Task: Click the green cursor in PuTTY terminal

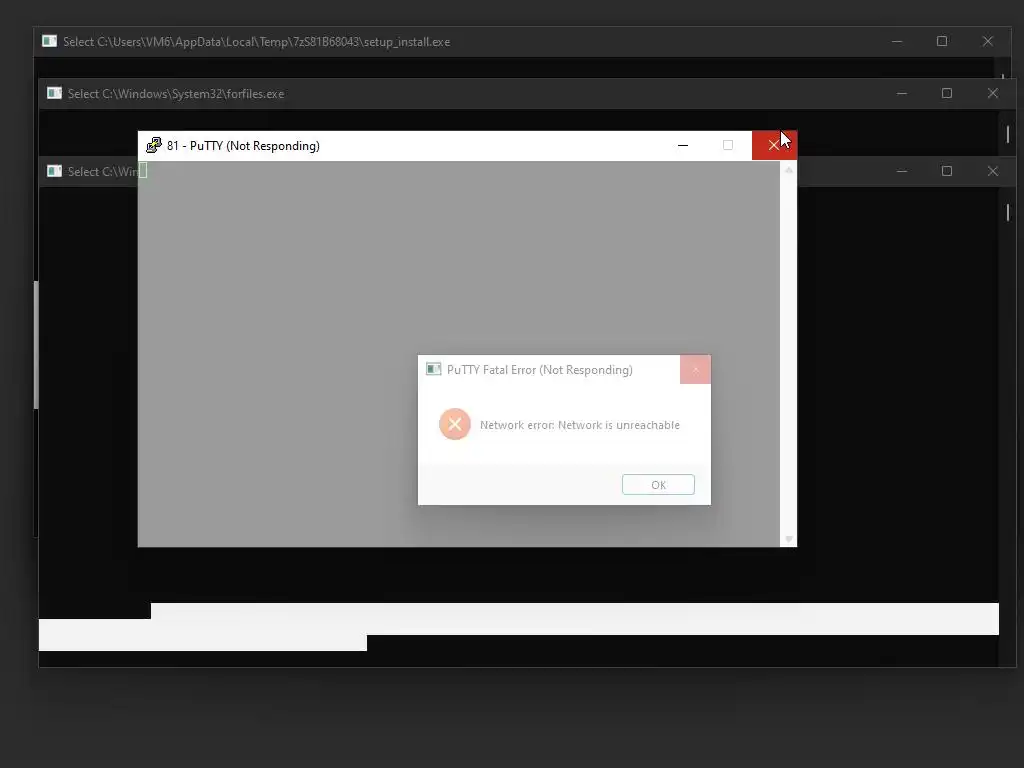Action: [143, 170]
